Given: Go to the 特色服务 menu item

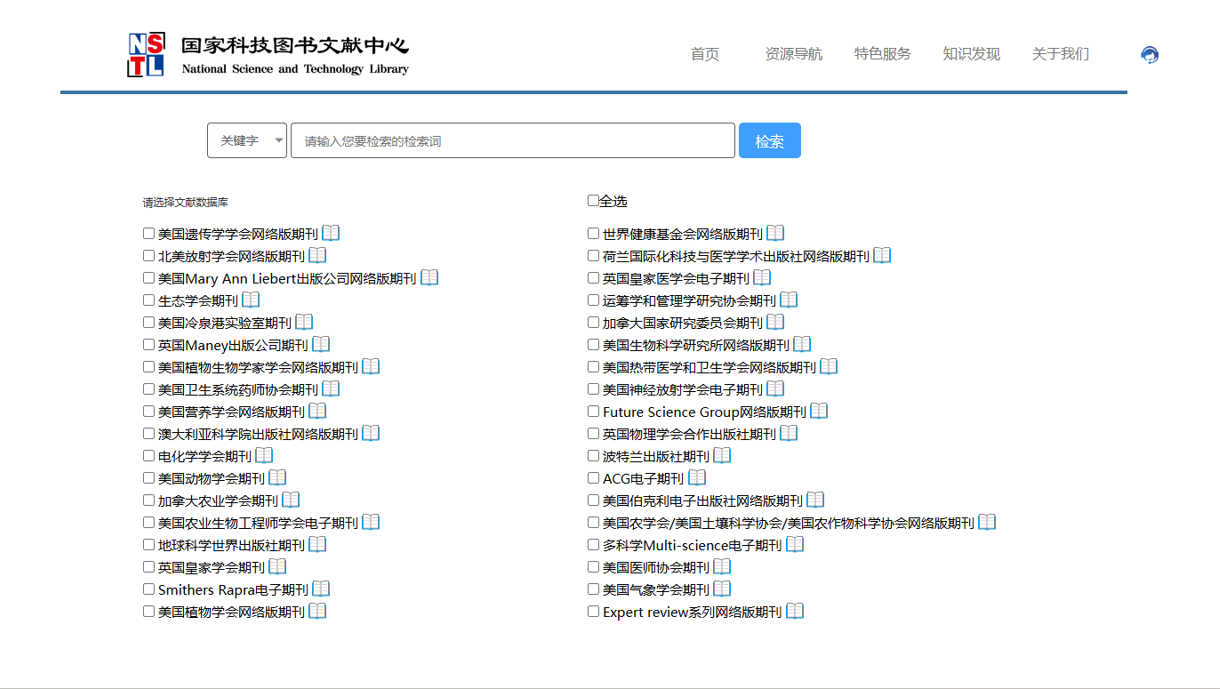Looking at the screenshot, I should coord(882,54).
